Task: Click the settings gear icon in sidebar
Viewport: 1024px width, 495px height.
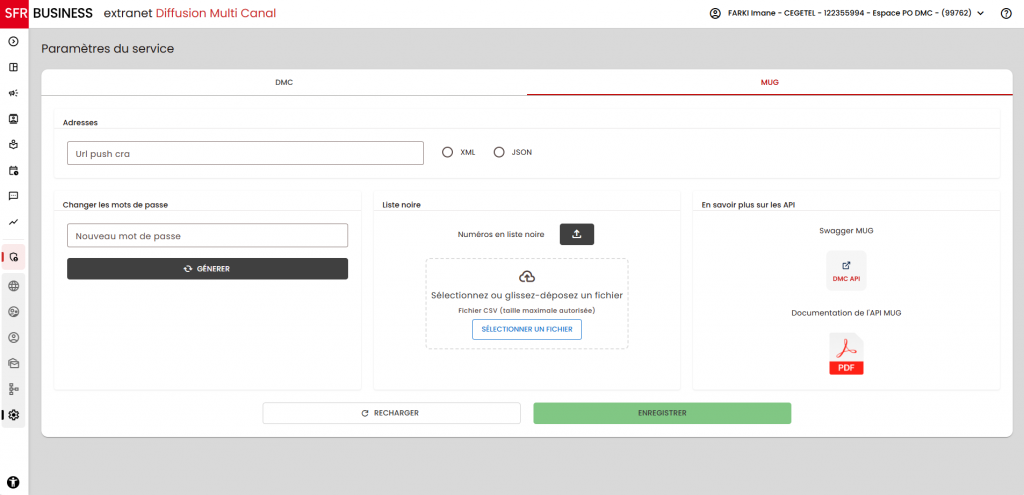Action: [14, 414]
